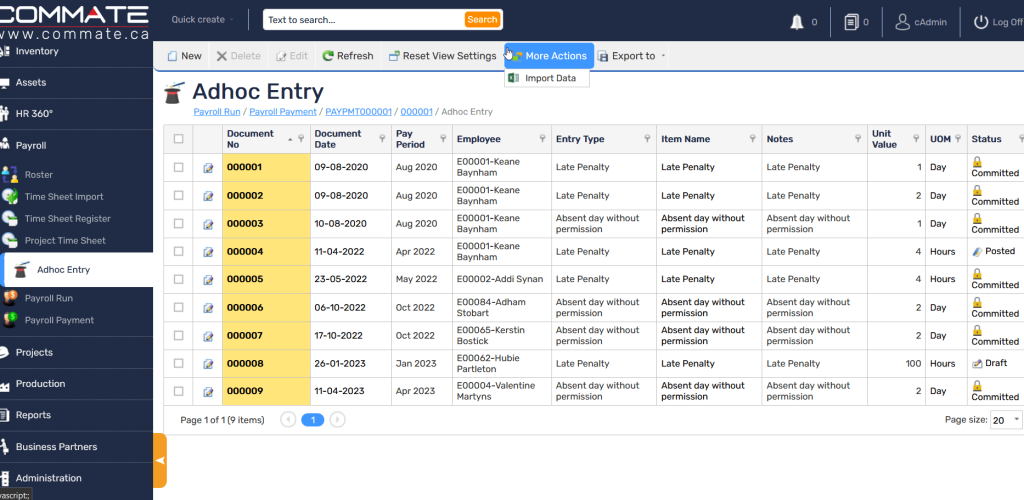
Task: Open the Page size dropdown
Action: [x=1006, y=420]
